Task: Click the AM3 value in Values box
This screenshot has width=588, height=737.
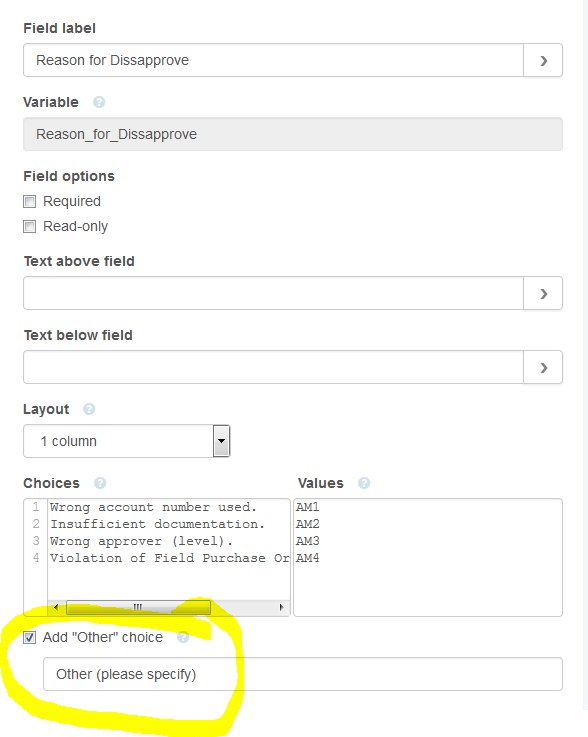Action: click(307, 541)
